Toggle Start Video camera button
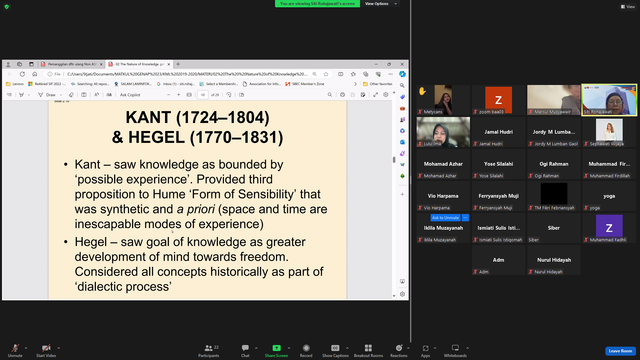This screenshot has width=640, height=360. pyautogui.click(x=46, y=350)
